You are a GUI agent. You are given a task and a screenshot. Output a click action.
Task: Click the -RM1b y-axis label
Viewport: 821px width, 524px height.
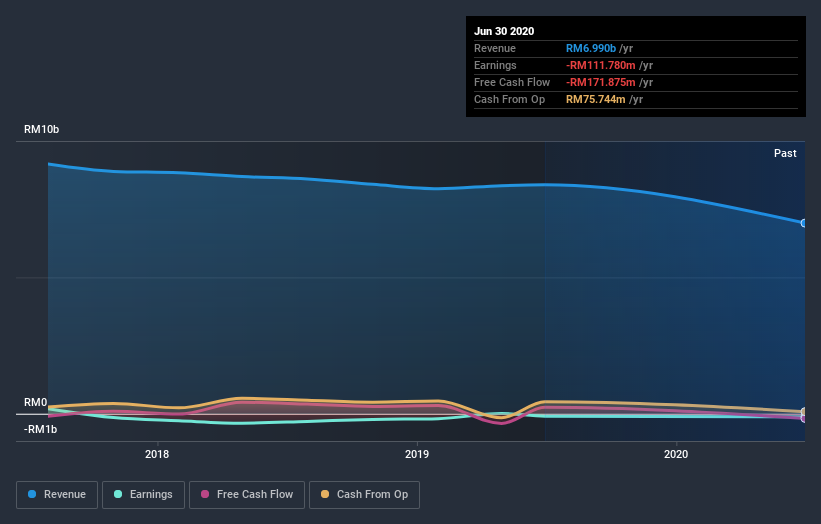pyautogui.click(x=40, y=429)
